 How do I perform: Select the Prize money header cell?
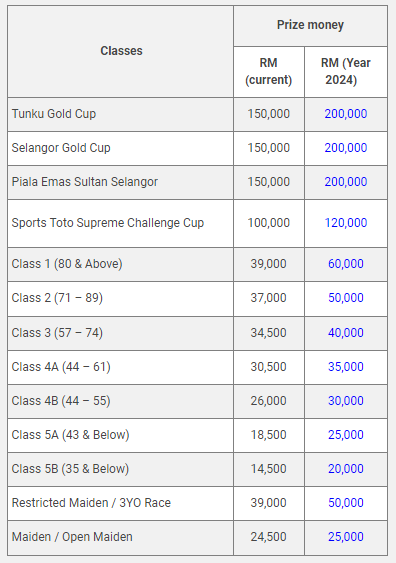(x=310, y=25)
